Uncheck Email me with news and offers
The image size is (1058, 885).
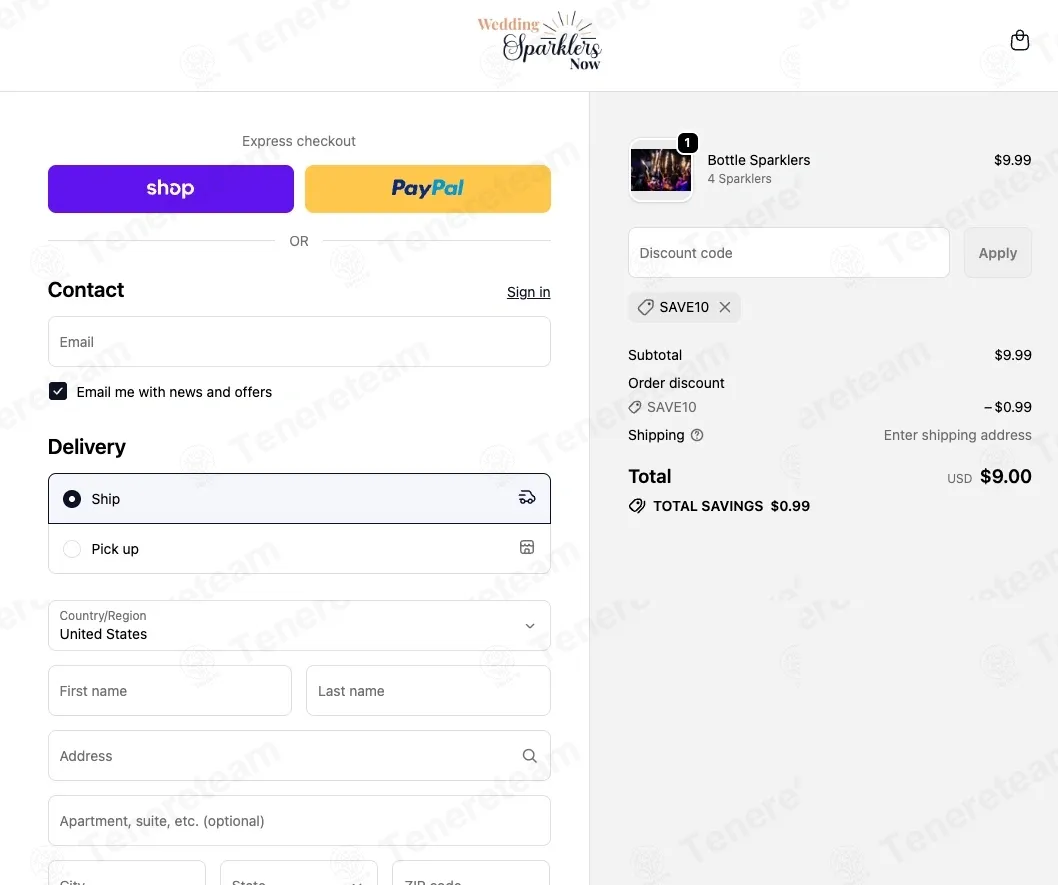click(x=58, y=391)
